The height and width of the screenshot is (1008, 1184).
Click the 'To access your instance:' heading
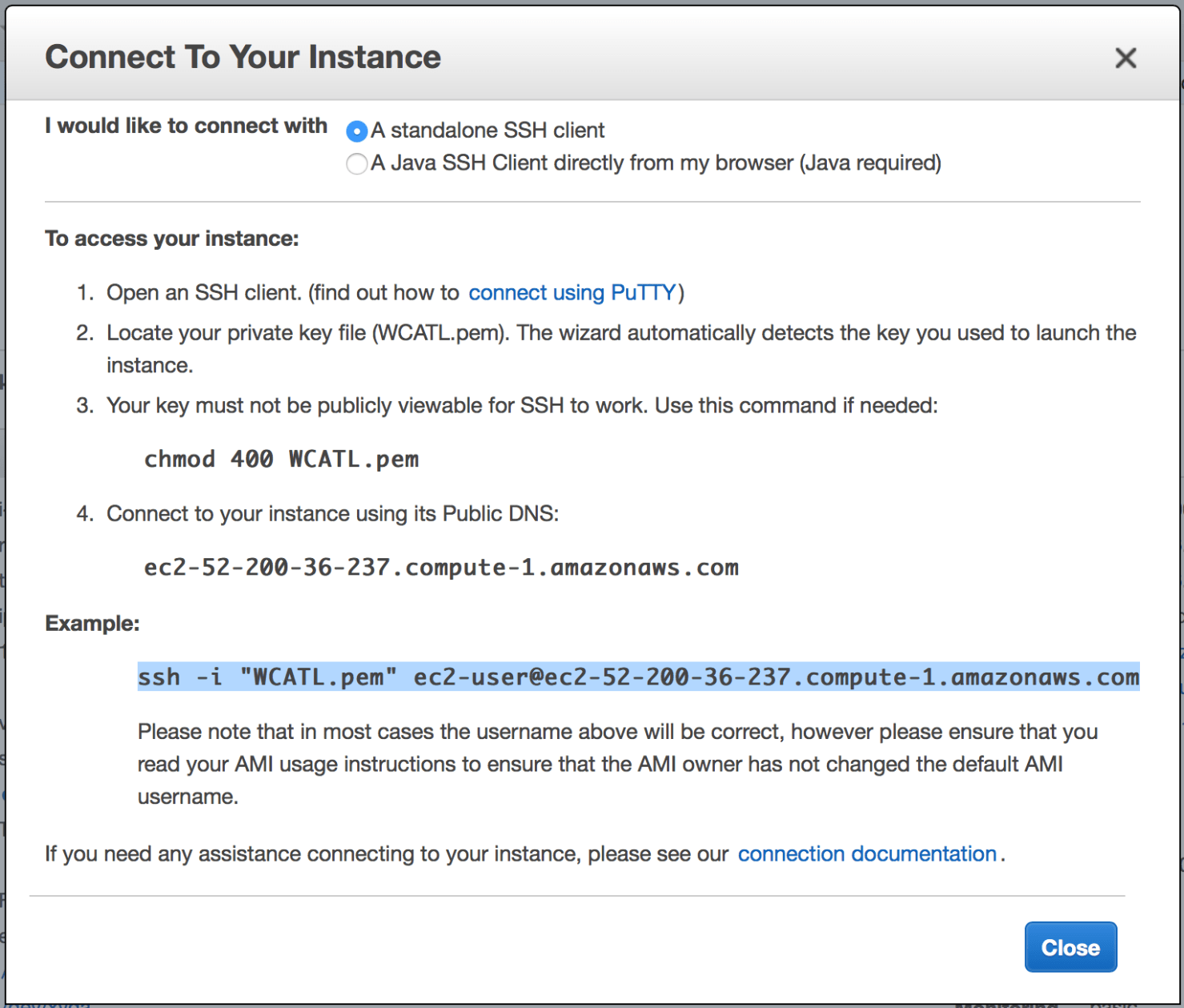coord(171,239)
